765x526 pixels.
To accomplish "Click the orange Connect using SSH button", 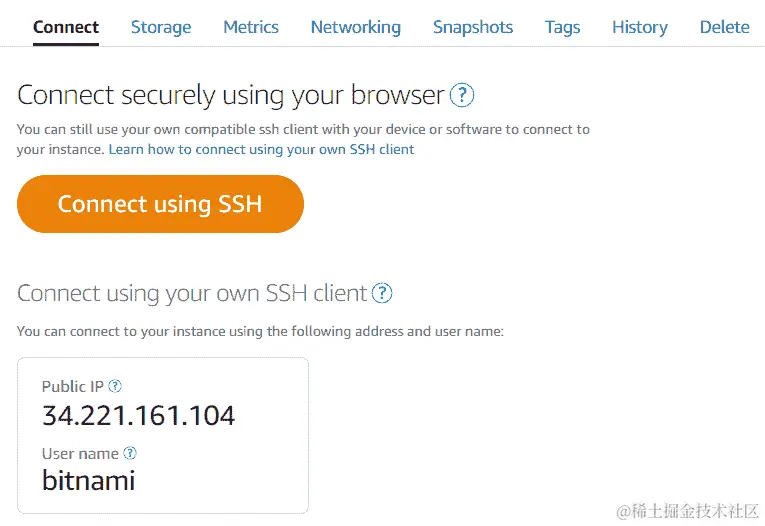I will tap(160, 204).
